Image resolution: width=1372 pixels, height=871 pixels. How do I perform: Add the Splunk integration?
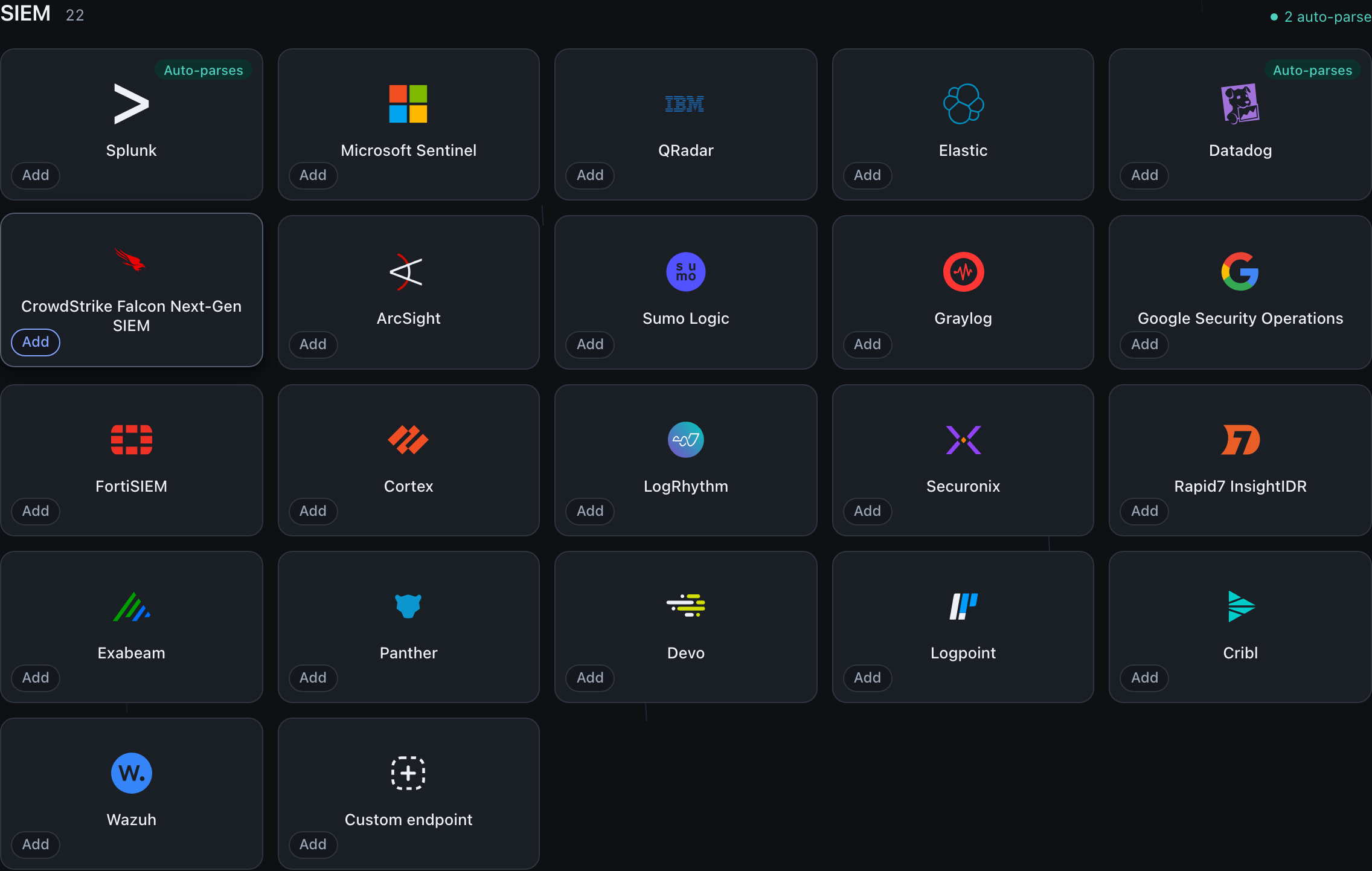click(36, 175)
